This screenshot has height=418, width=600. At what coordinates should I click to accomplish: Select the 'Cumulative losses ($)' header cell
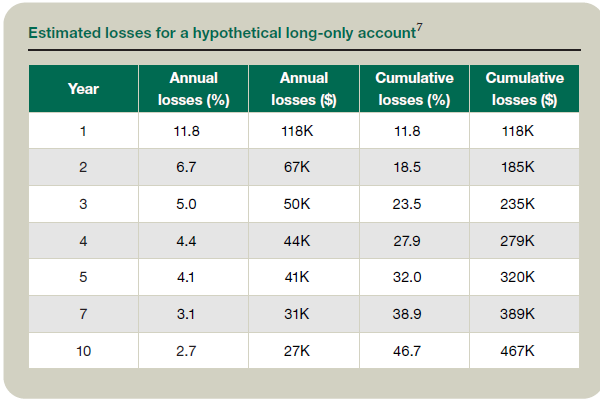coord(524,89)
